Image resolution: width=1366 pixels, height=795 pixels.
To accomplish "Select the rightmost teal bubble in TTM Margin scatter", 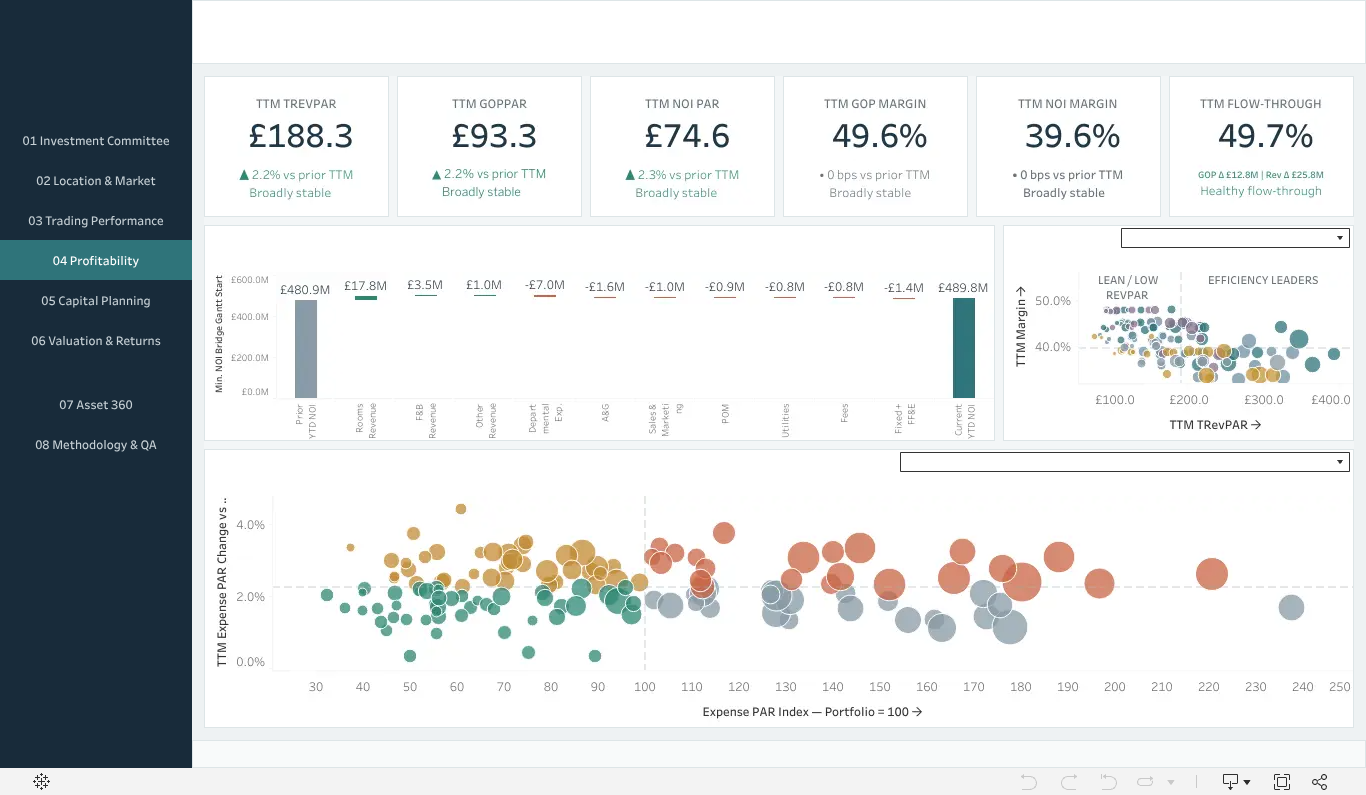I will 1334,354.
